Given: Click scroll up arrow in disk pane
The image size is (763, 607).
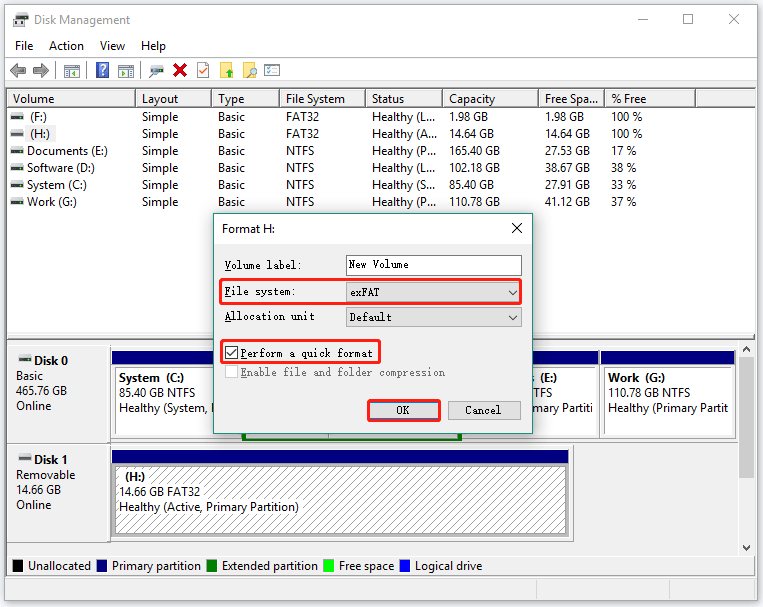Looking at the screenshot, I should click(746, 349).
